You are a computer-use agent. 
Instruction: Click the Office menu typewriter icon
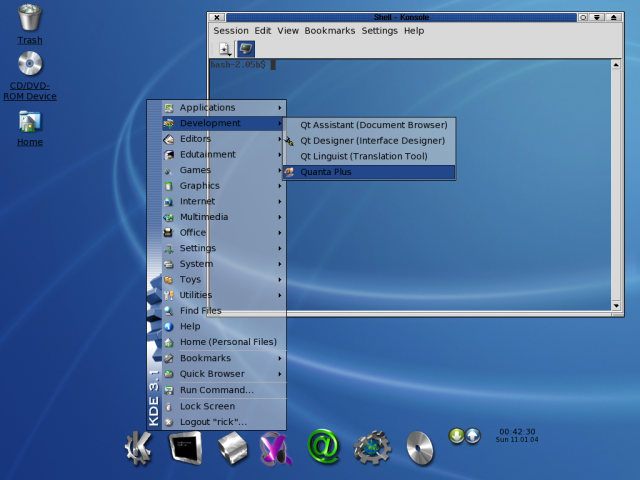point(169,233)
